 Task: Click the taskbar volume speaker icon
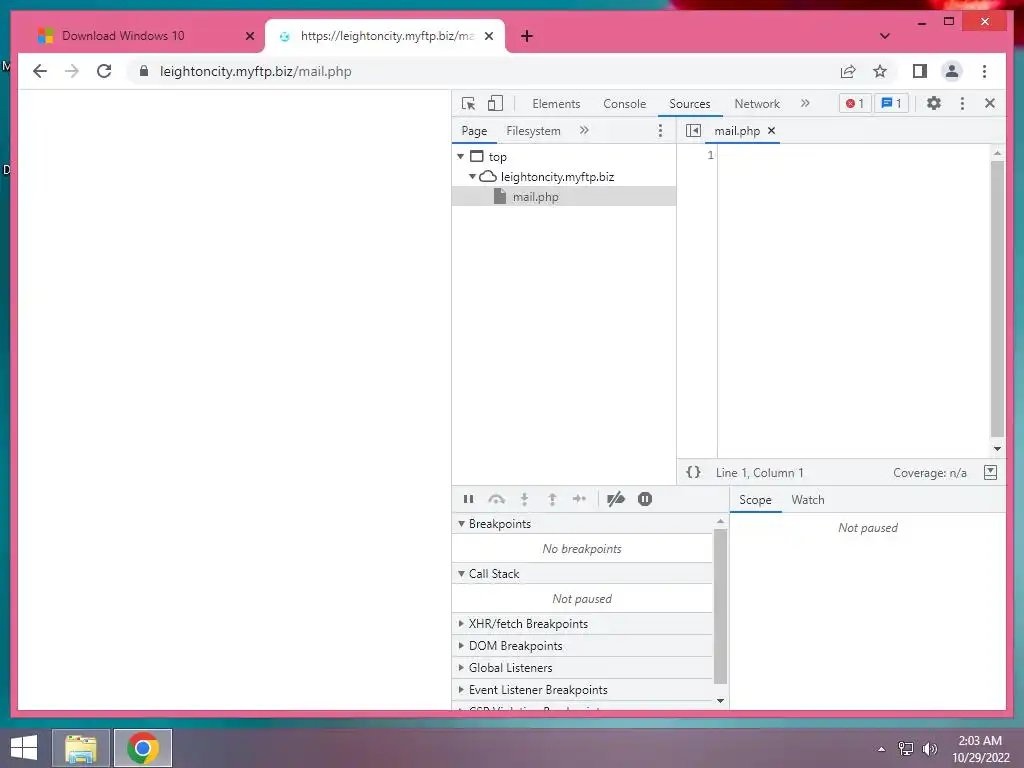click(x=930, y=749)
